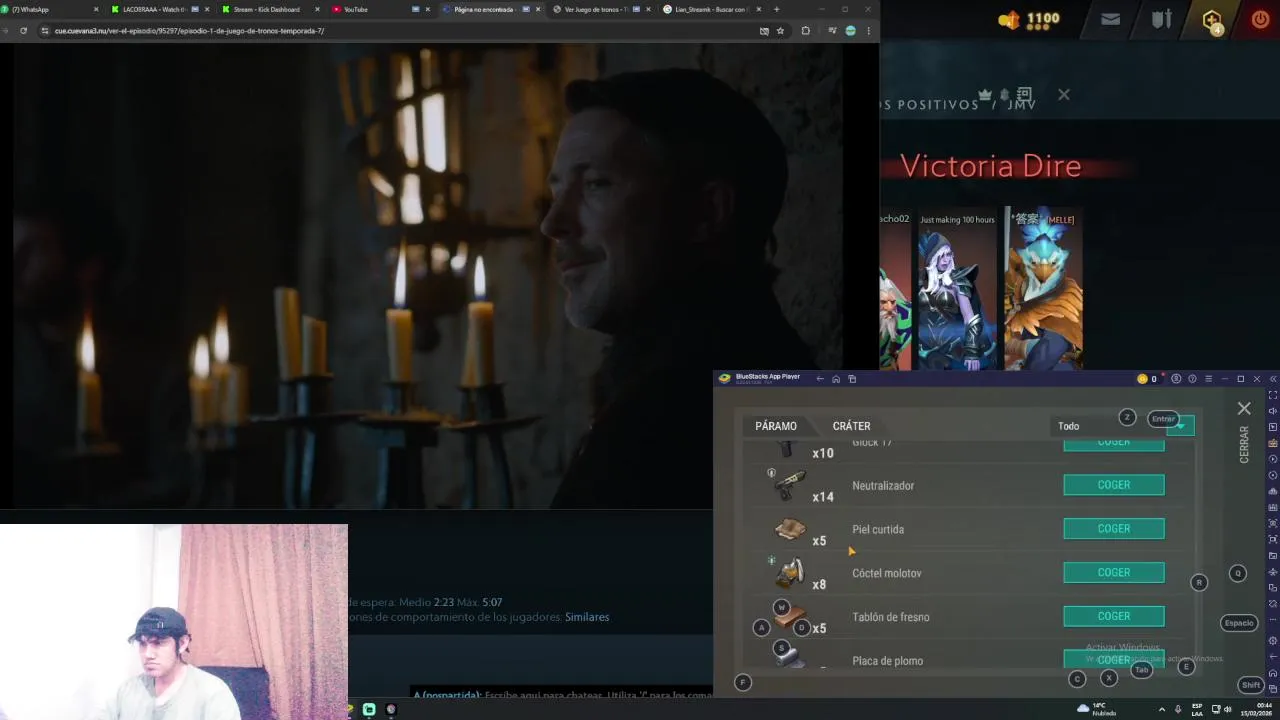Viewport: 1280px width, 720px height.
Task: Open the browser extensions puzzle icon
Action: click(x=805, y=31)
